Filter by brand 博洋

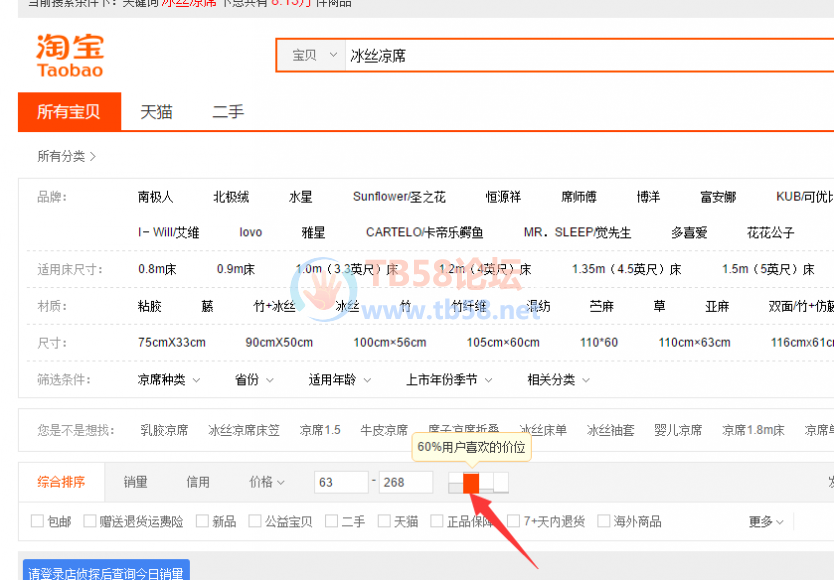[648, 197]
